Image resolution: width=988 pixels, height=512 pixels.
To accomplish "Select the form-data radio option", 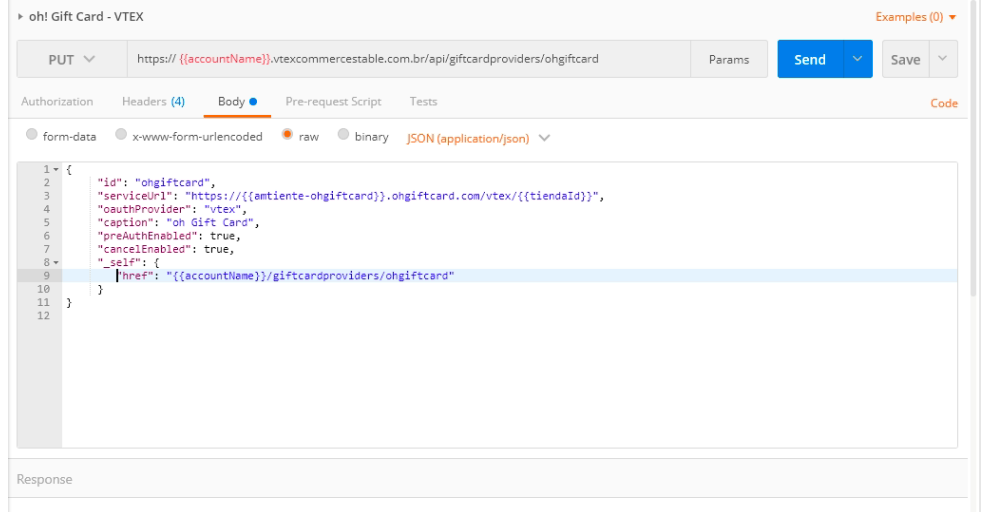I will pos(33,136).
